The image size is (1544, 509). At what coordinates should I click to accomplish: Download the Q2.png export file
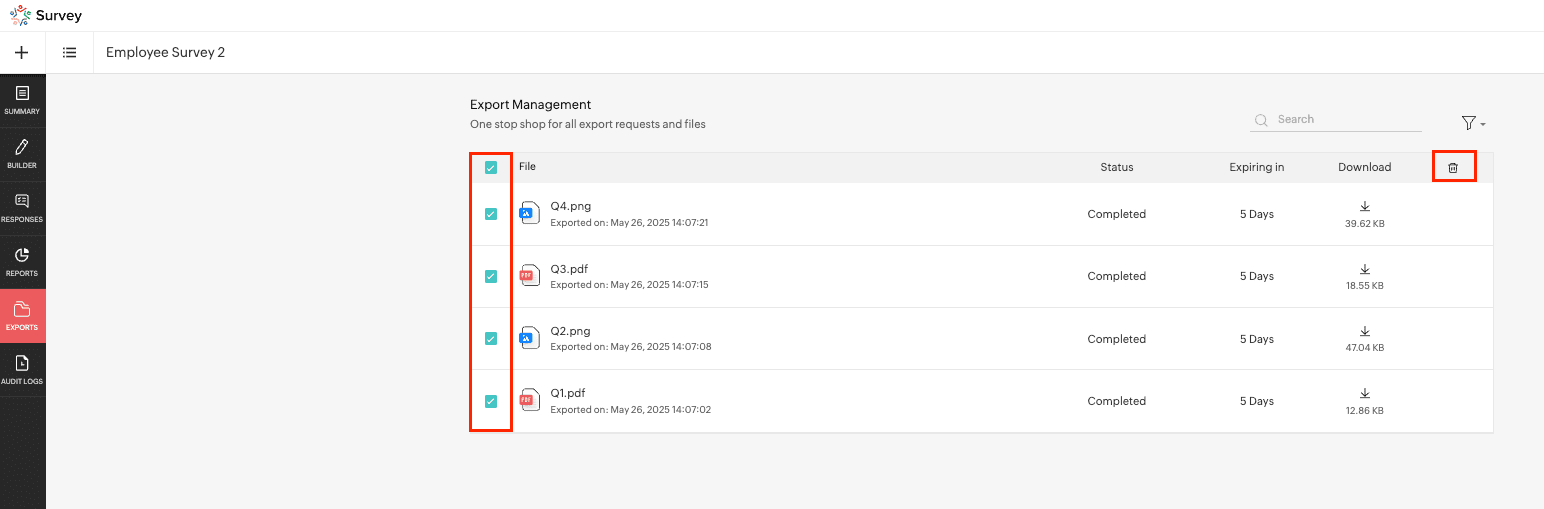tap(1364, 332)
